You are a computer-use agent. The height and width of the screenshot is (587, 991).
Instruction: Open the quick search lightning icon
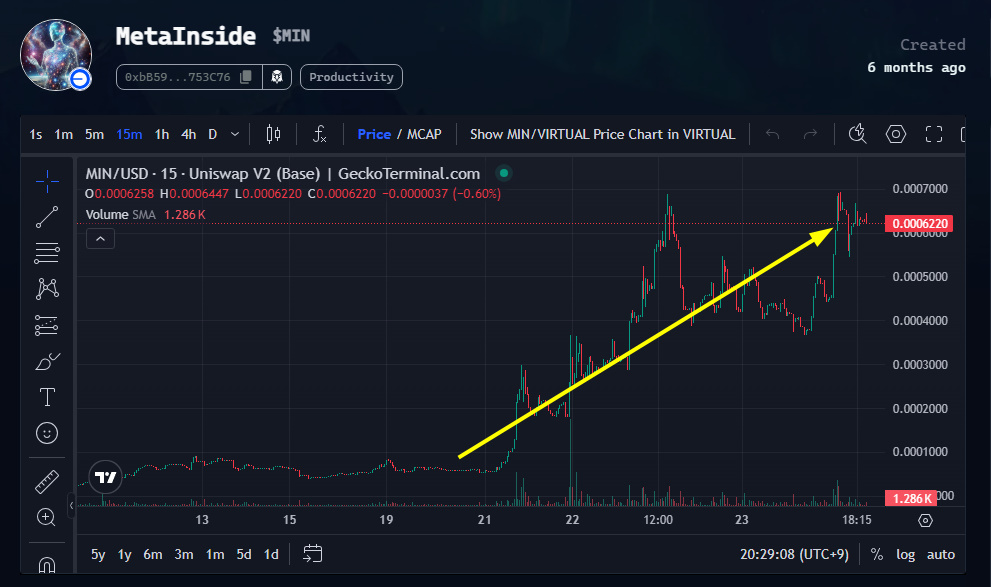857,134
